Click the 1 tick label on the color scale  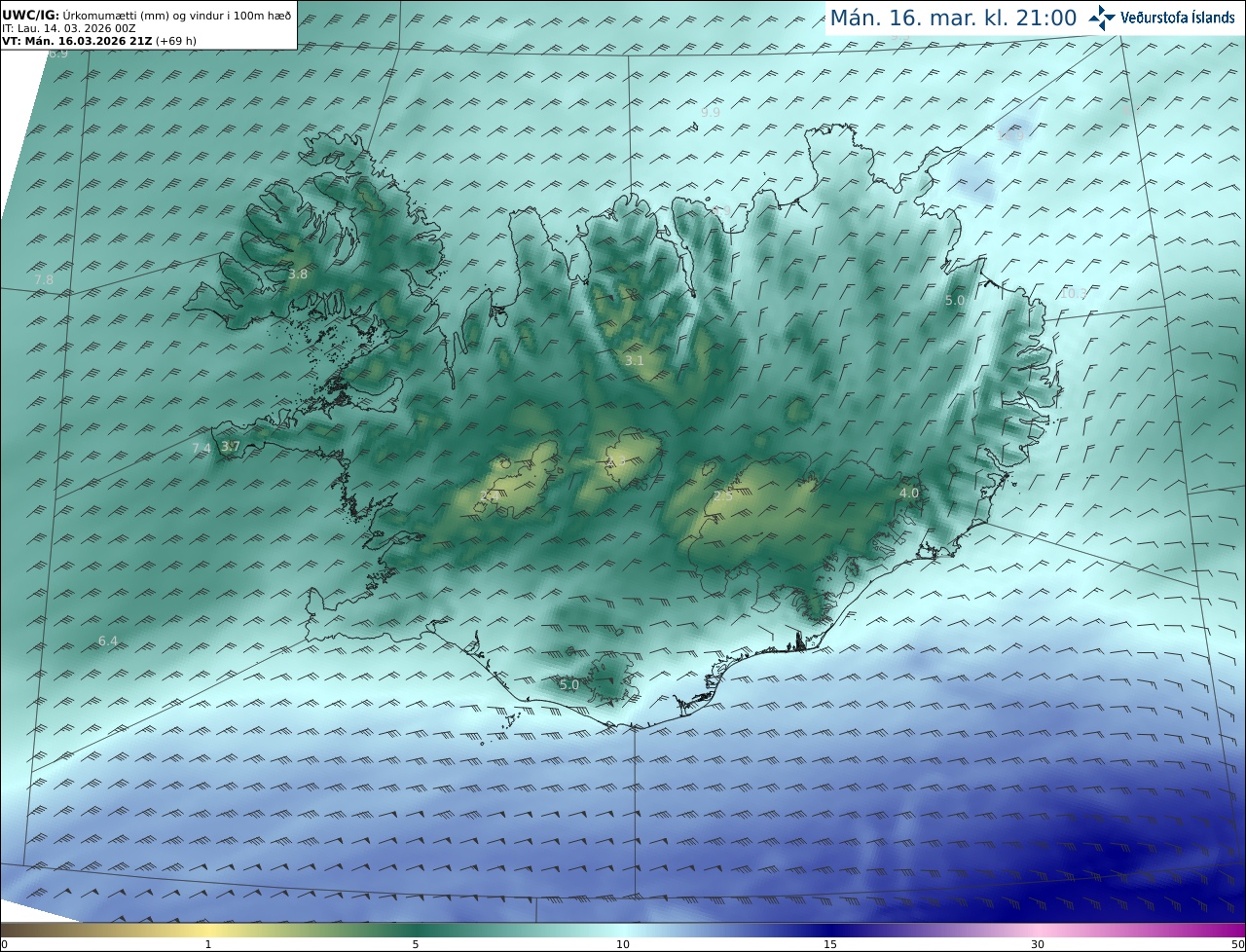tap(207, 944)
